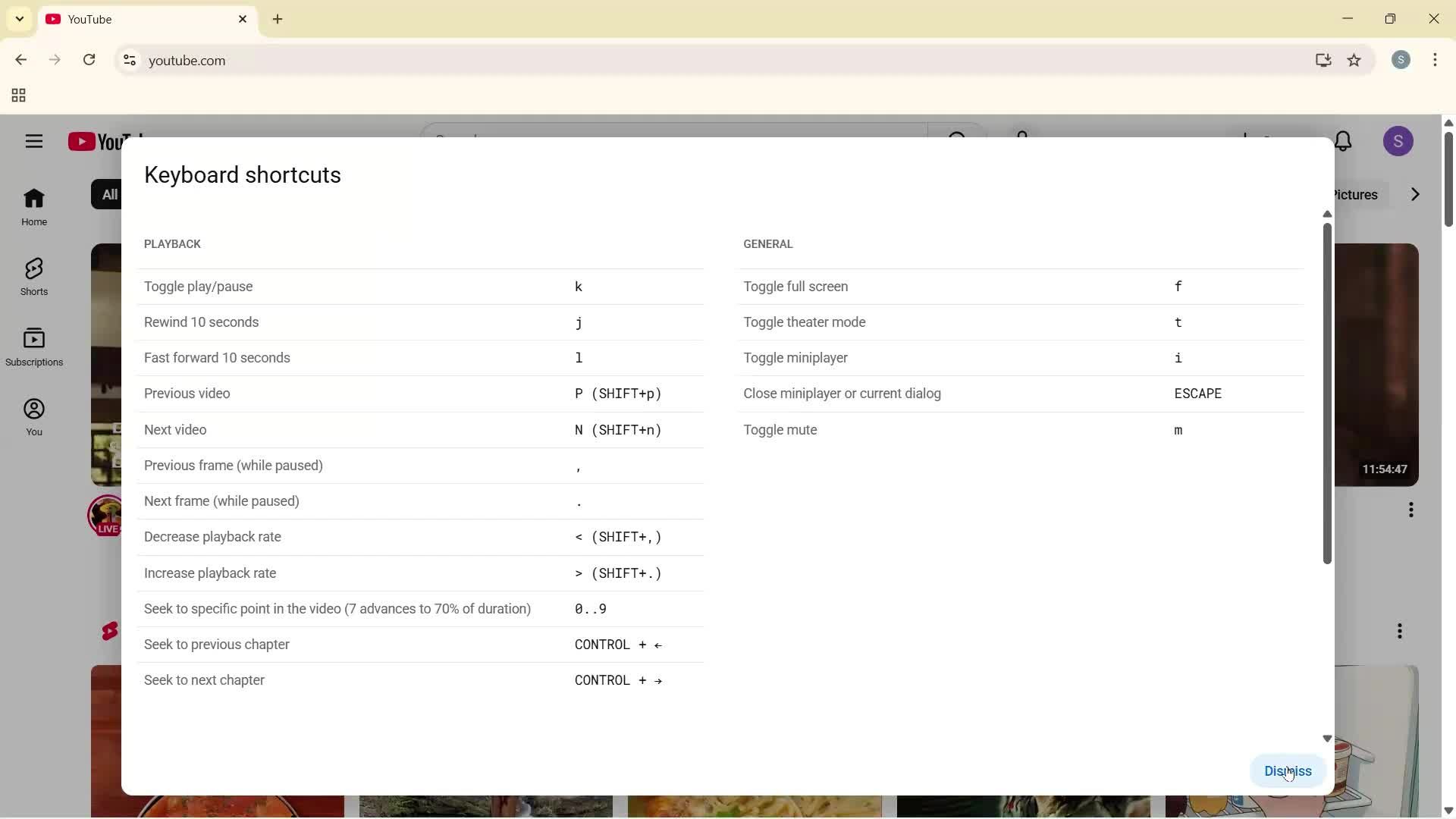Open the tab search dropdown

point(19,18)
